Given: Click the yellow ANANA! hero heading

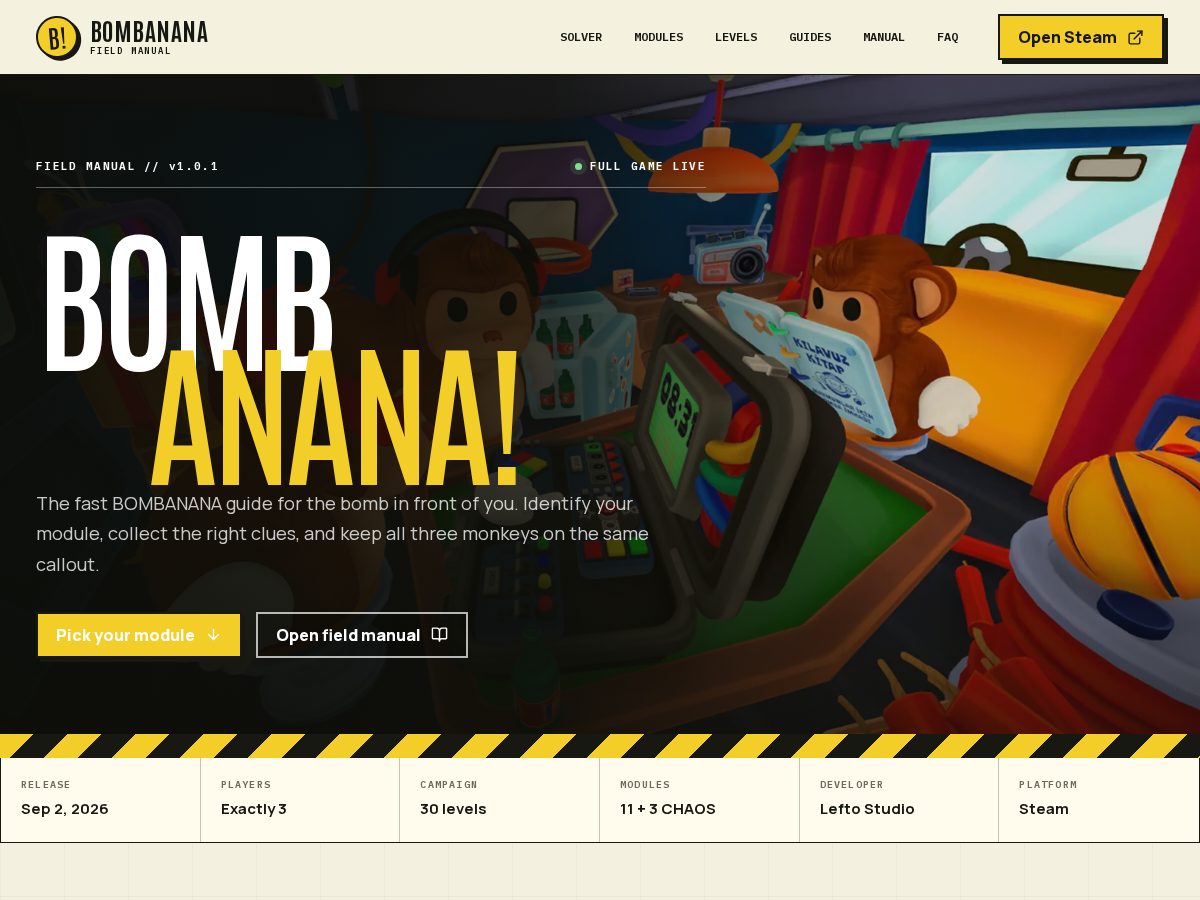Looking at the screenshot, I should point(336,418).
